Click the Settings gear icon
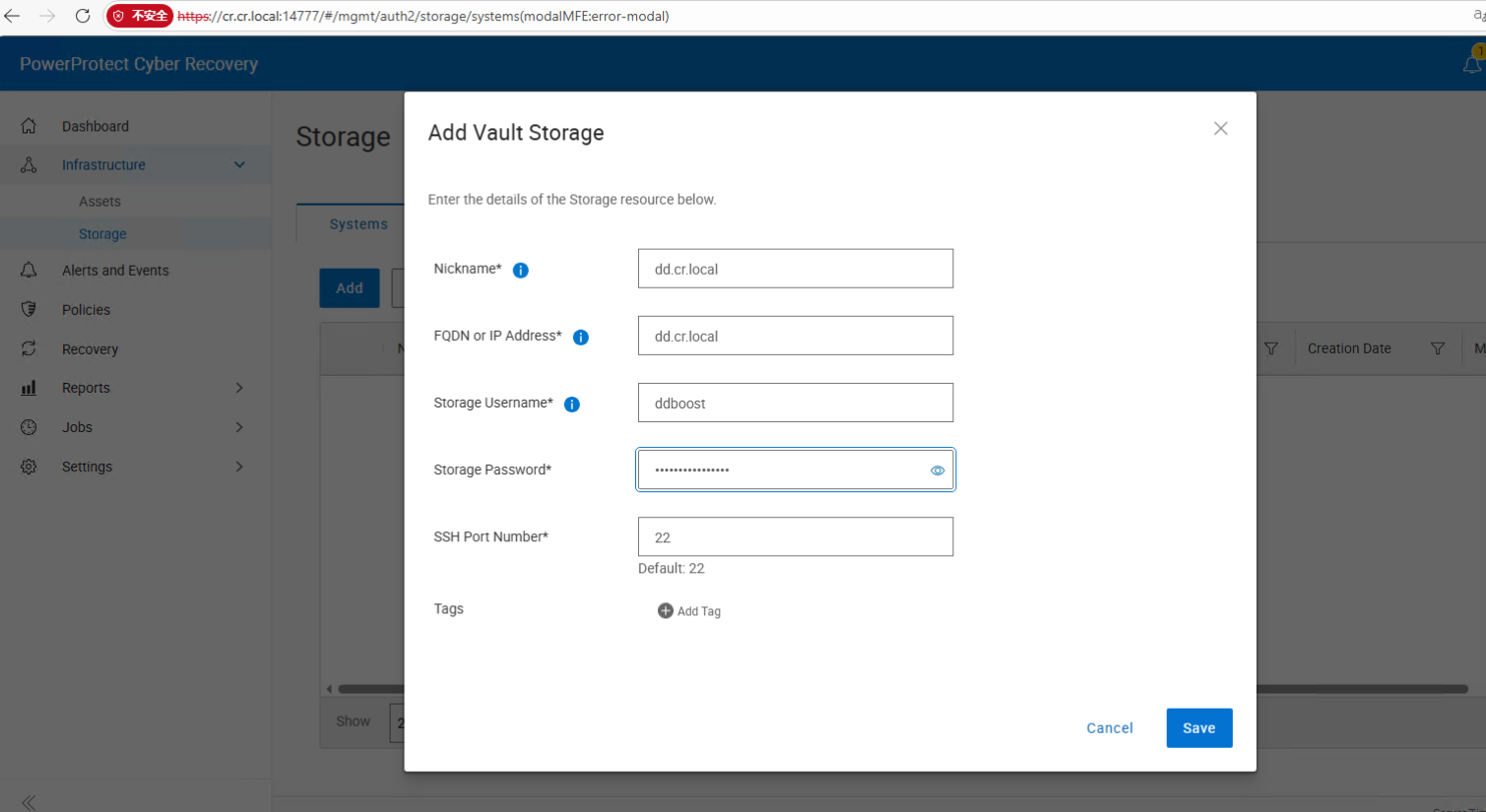Screen dimensions: 1486x812 pyautogui.click(x=29, y=467)
